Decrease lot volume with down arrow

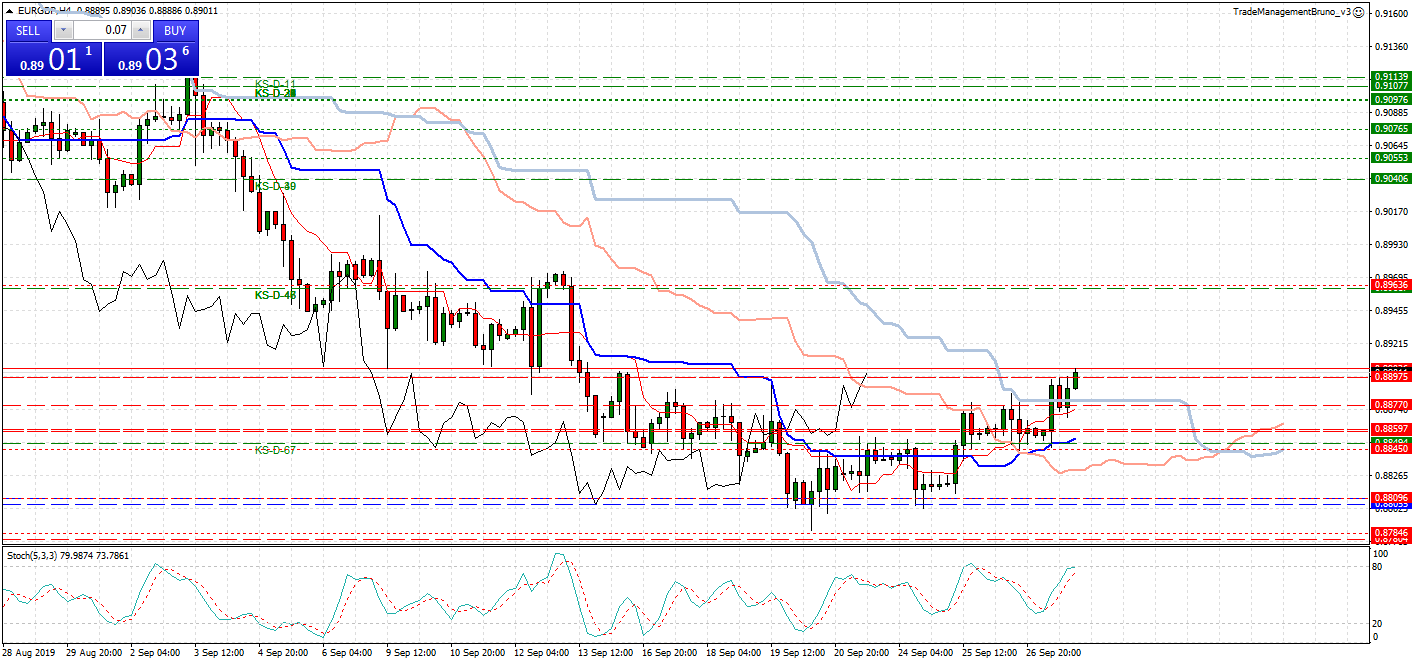[x=63, y=30]
